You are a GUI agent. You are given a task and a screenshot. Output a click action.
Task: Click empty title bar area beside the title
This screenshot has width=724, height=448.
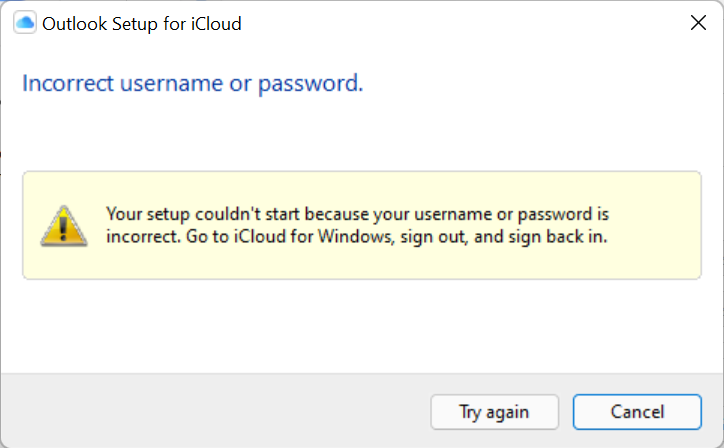(450, 23)
